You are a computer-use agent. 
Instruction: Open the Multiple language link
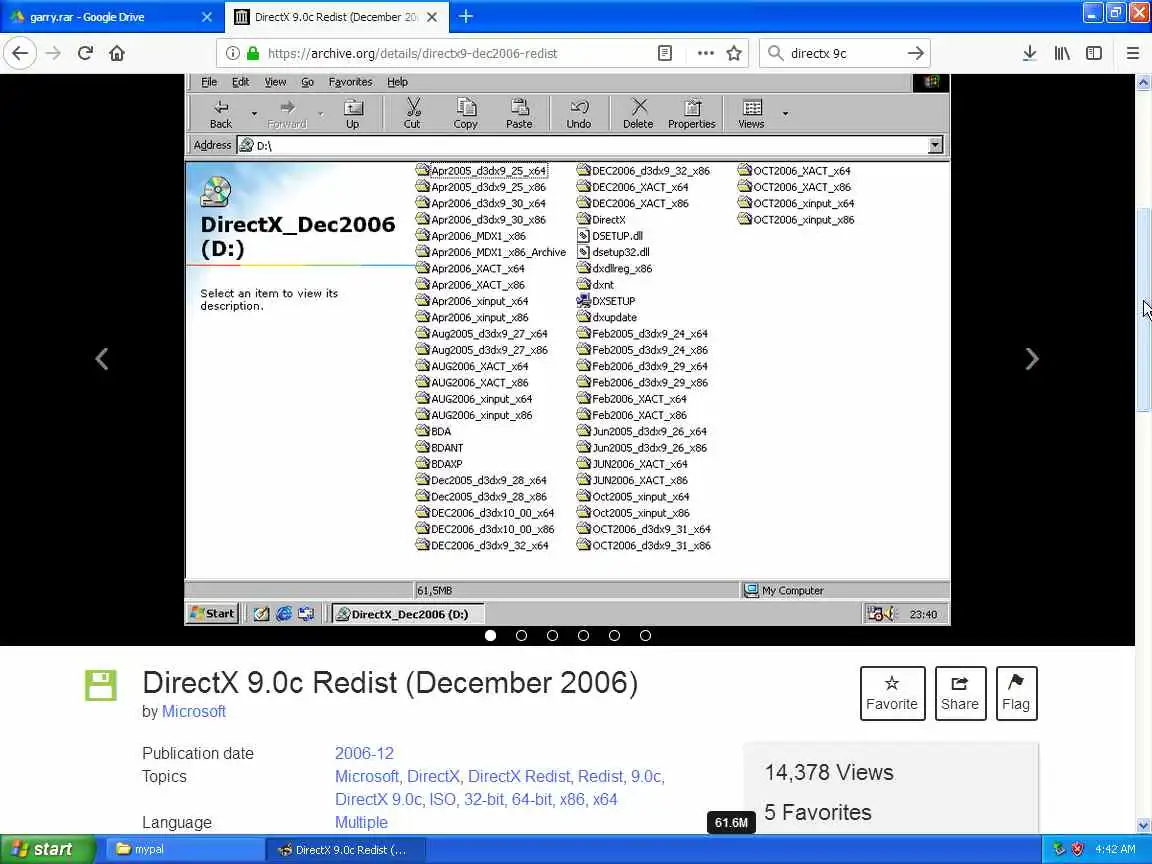pos(361,822)
